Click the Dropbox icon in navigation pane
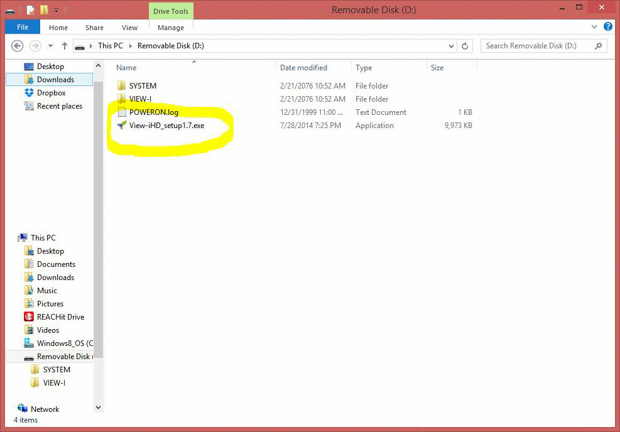620x432 pixels. [29, 93]
